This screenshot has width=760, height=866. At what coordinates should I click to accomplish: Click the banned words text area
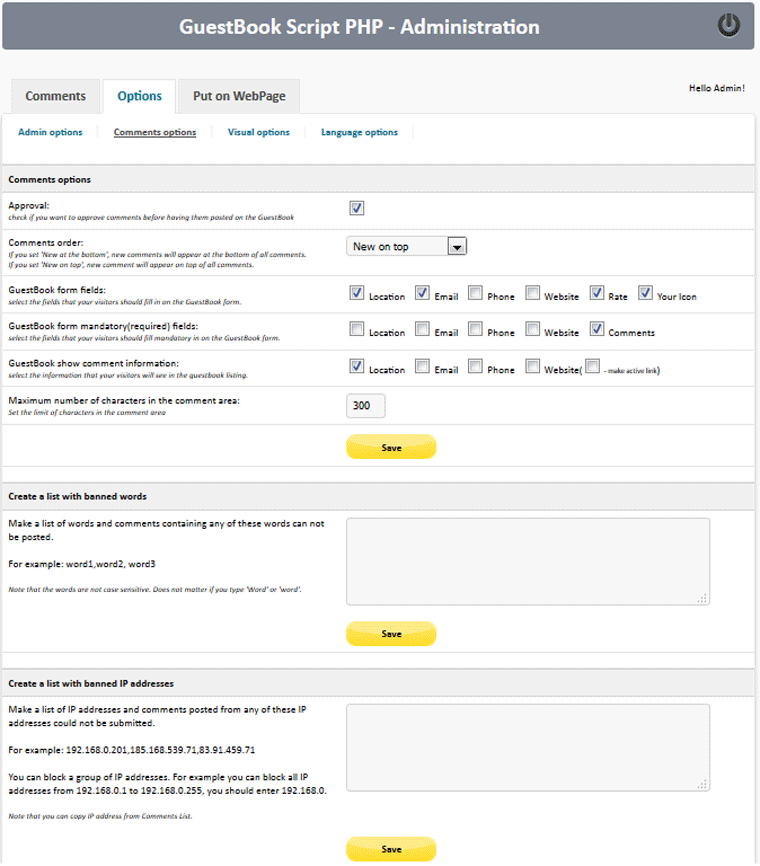(527, 560)
